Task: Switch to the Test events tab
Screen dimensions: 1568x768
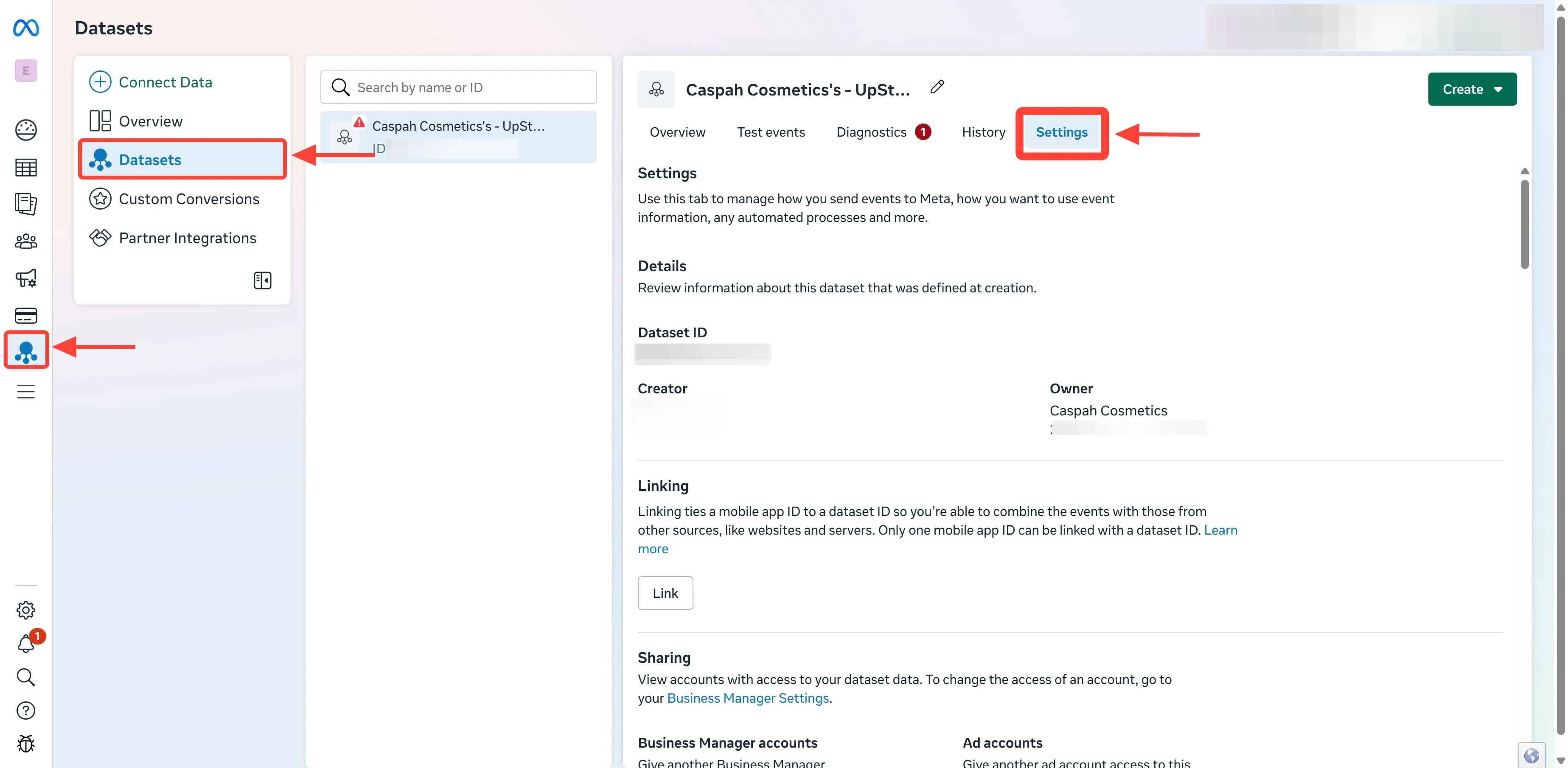Action: [771, 132]
